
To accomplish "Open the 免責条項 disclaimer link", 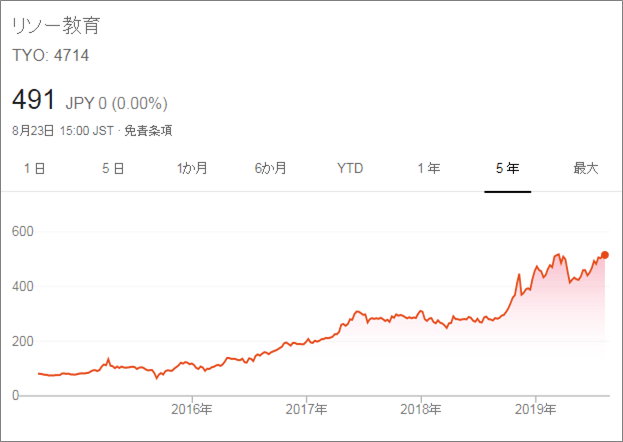I will (x=148, y=130).
